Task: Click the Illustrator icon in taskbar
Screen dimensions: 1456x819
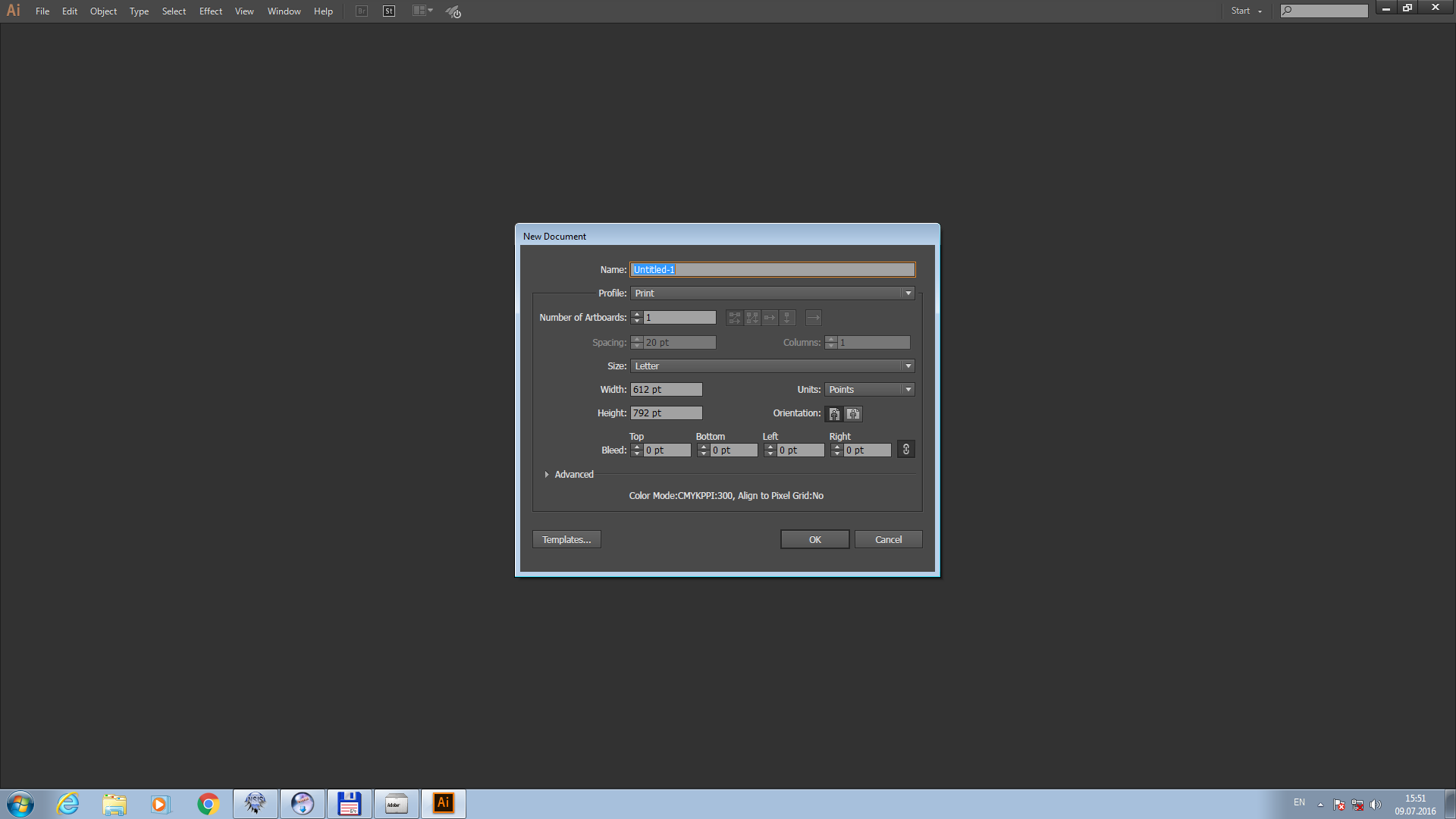Action: 443,803
